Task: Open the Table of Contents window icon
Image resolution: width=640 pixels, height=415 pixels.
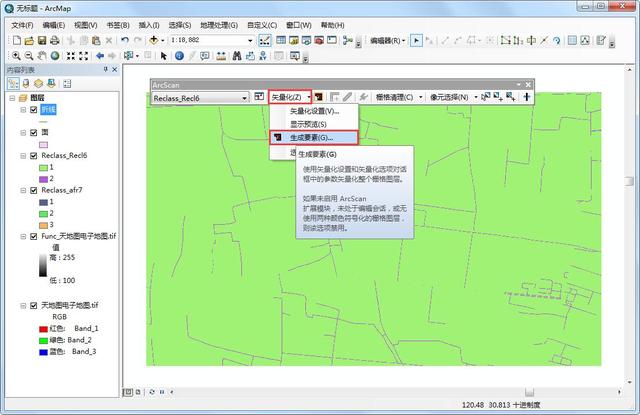Action: pyautogui.click(x=281, y=40)
